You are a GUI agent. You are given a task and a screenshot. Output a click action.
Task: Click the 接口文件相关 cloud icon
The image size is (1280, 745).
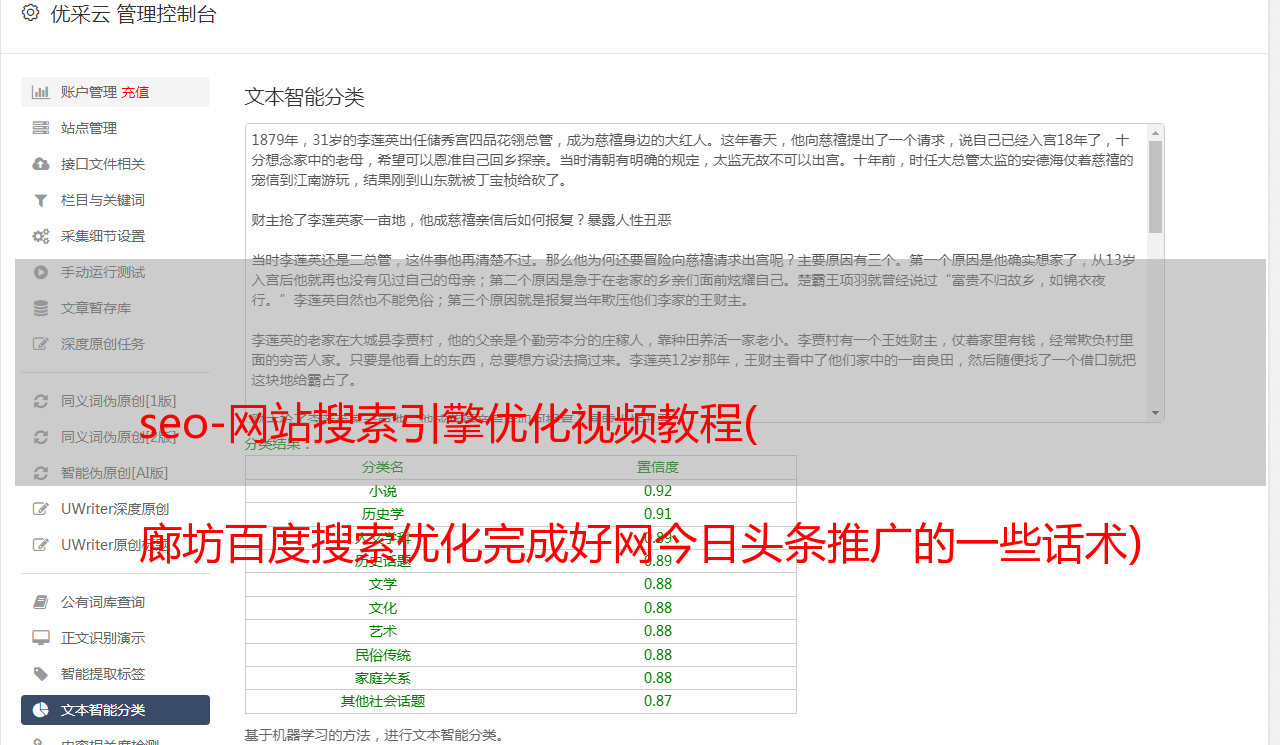(x=41, y=164)
